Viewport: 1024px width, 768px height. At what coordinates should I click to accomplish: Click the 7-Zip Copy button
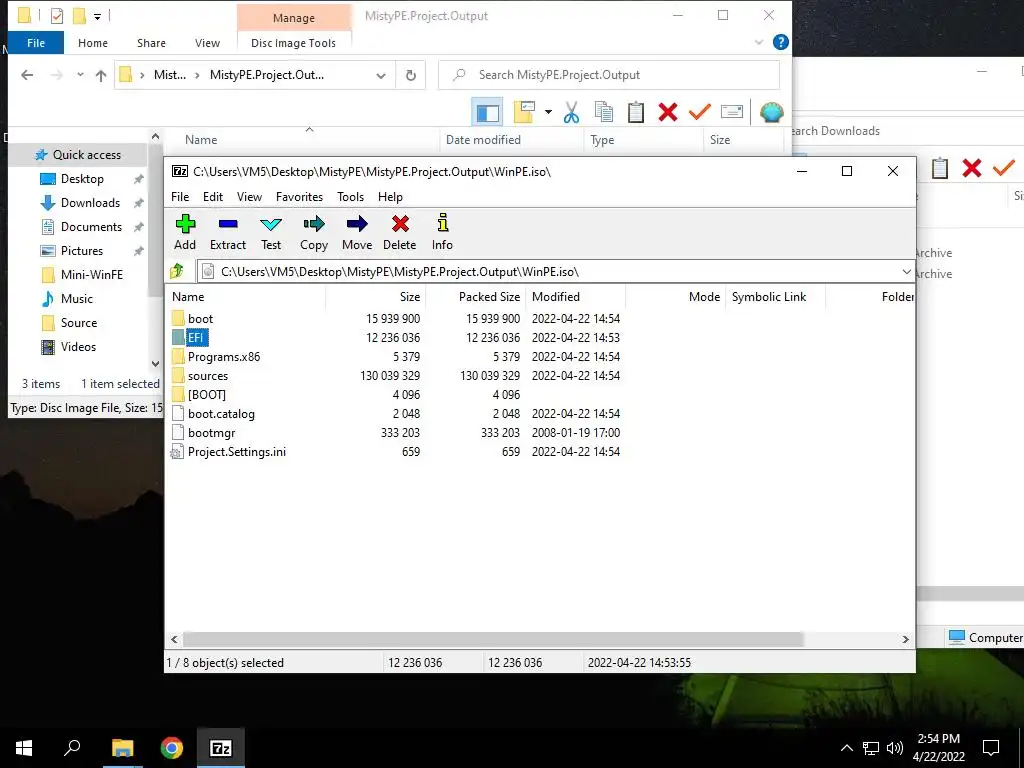[313, 232]
